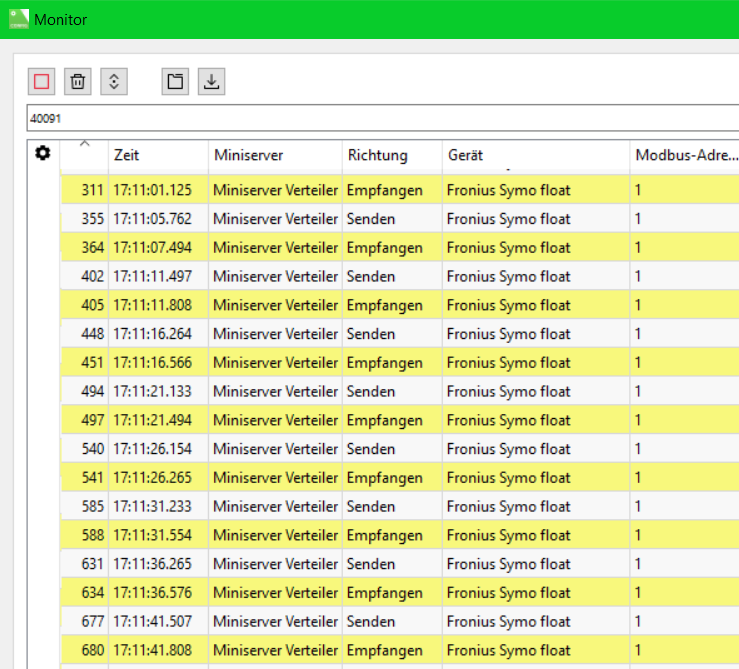
Task: Select row number 634
Action: [92, 593]
